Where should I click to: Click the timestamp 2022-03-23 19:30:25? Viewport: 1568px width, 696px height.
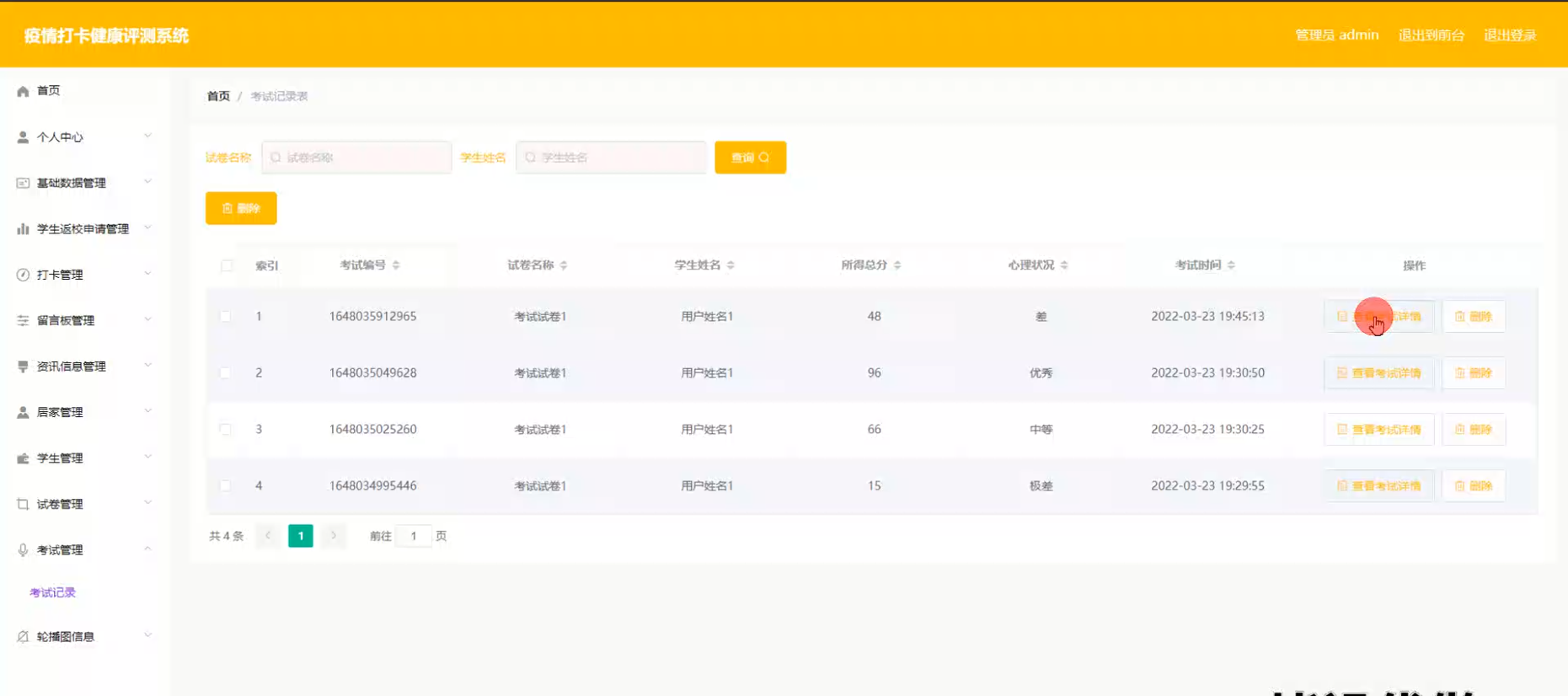1207,429
